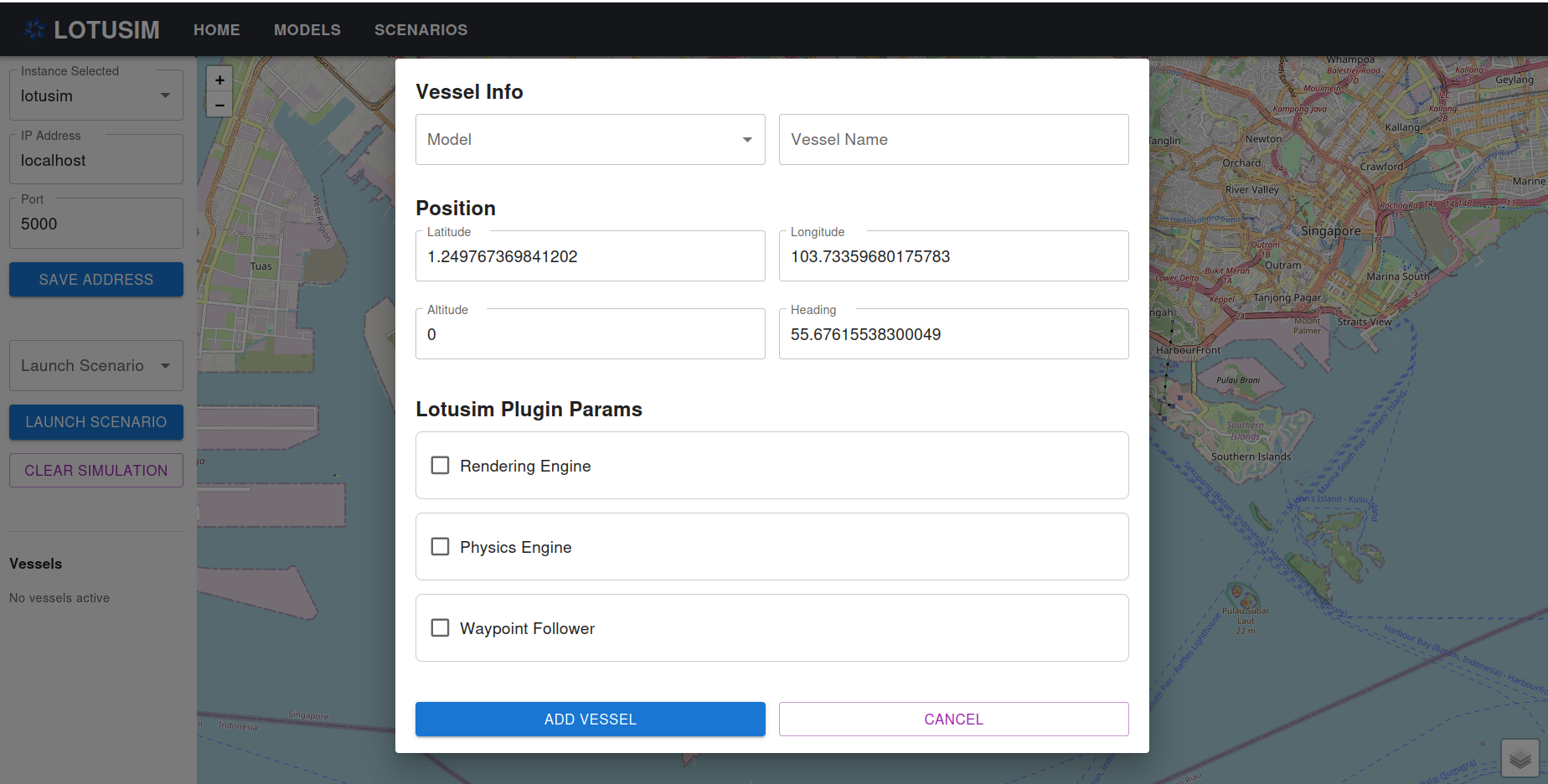This screenshot has width=1548, height=784.
Task: Check the Waypoint Follower option
Action: 440,627
